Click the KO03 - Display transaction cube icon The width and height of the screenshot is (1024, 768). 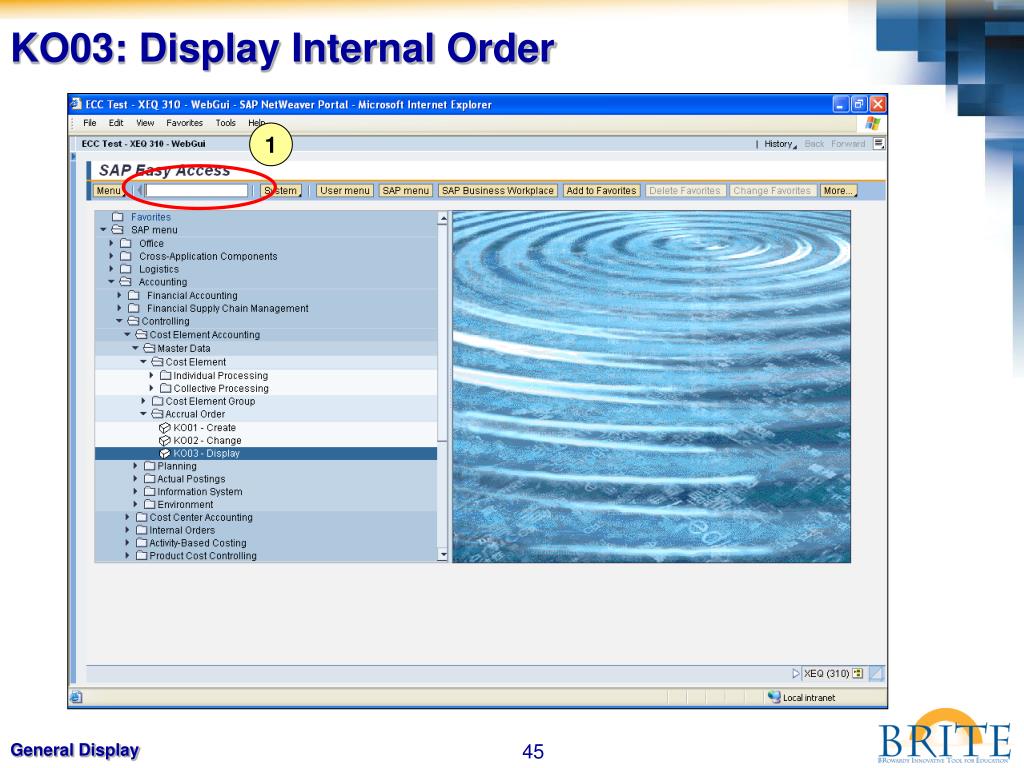point(165,453)
